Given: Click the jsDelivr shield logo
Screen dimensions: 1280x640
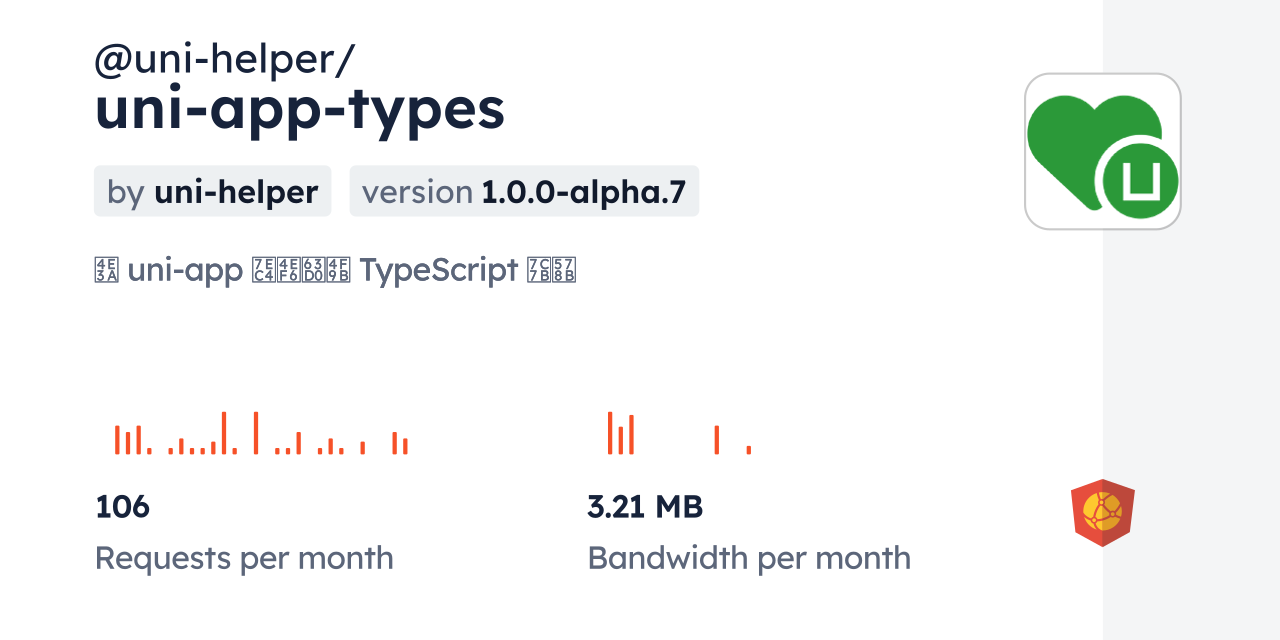Looking at the screenshot, I should point(1102,512).
